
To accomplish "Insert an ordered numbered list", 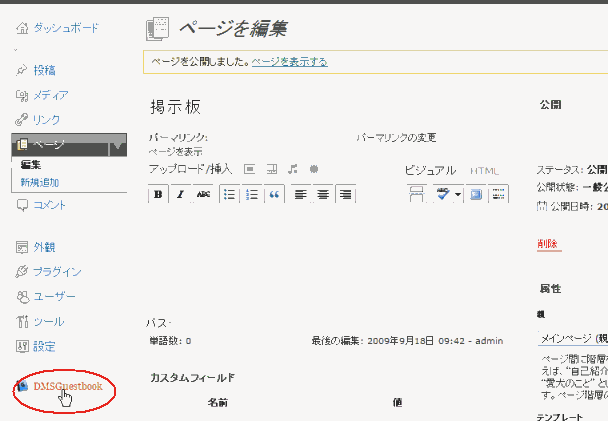I will tap(252, 194).
